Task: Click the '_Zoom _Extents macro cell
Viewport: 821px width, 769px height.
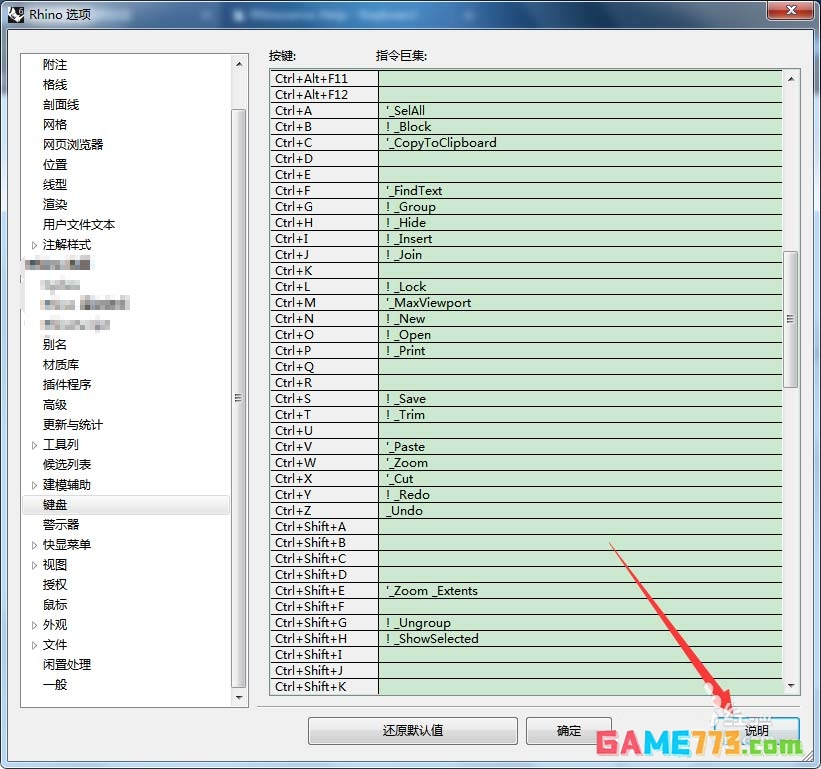Action: point(580,590)
